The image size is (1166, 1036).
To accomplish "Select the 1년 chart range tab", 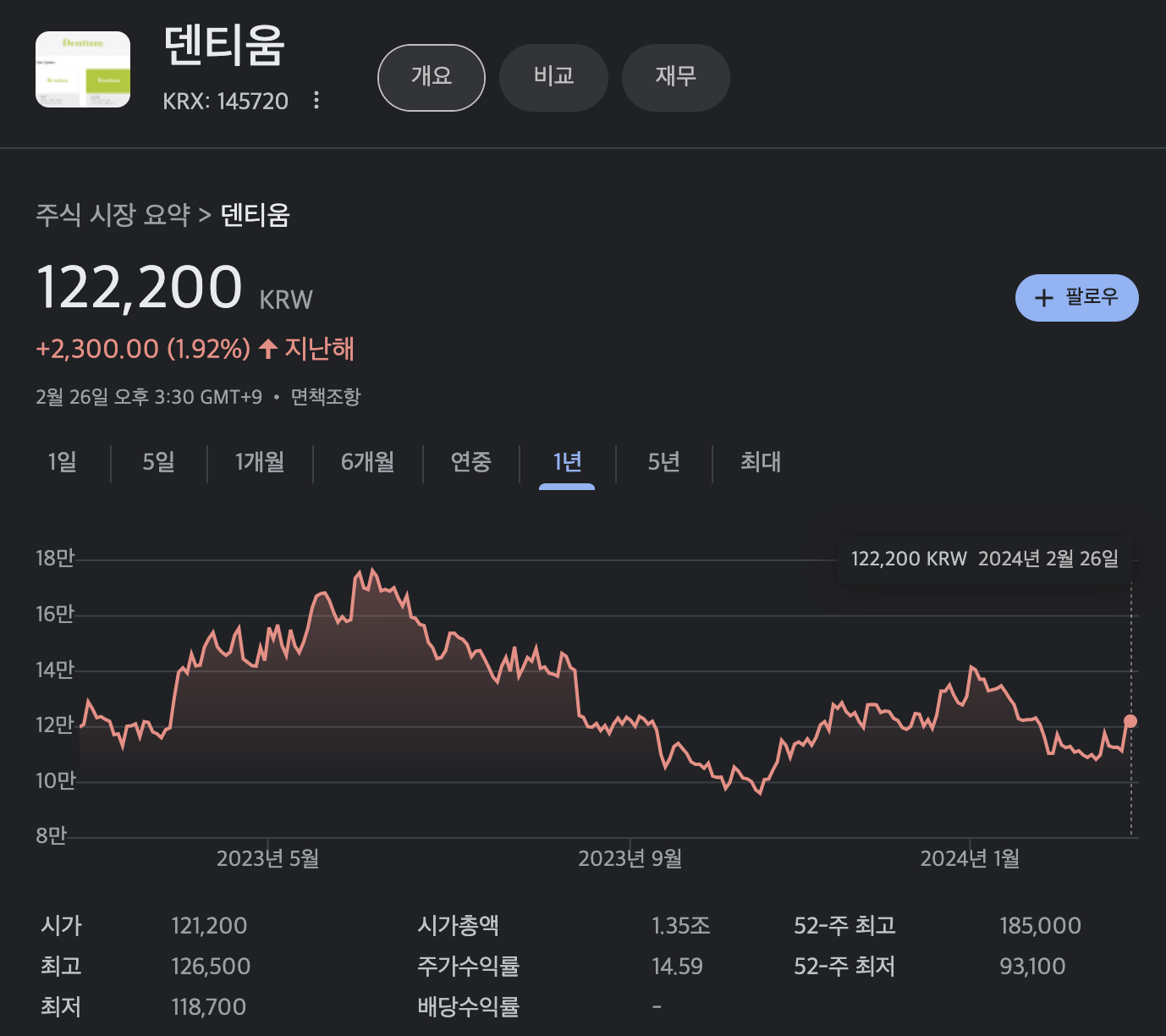I will [x=568, y=462].
